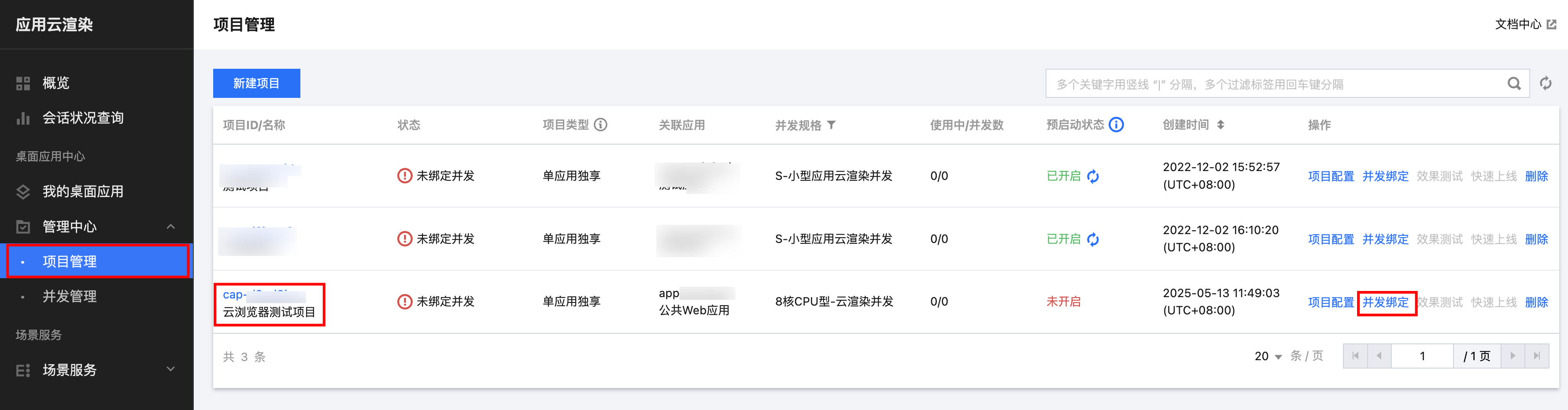Refresh prelaunch status in second row
Image resolution: width=1568 pixels, height=410 pixels.
point(1093,239)
